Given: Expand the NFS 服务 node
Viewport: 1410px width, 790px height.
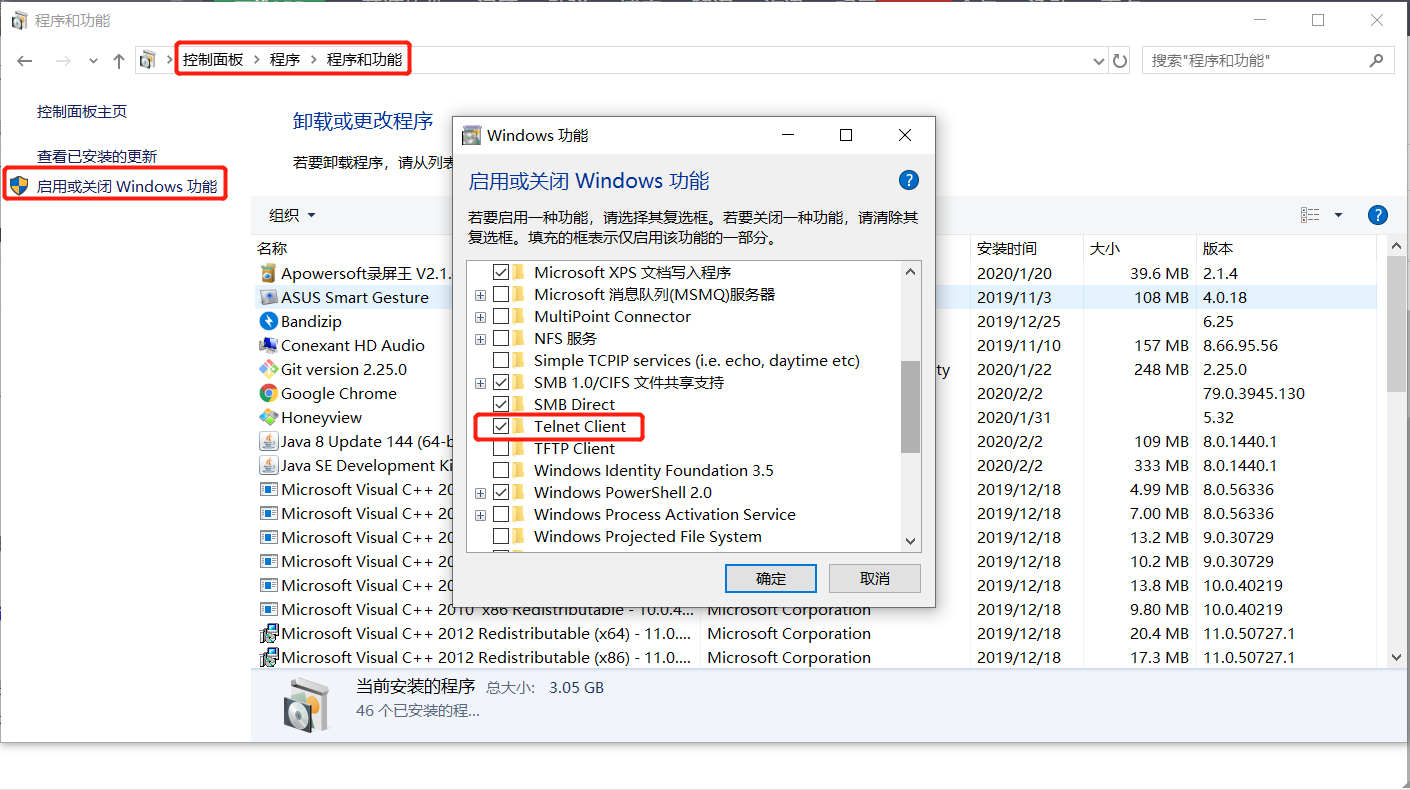Looking at the screenshot, I should tap(481, 338).
